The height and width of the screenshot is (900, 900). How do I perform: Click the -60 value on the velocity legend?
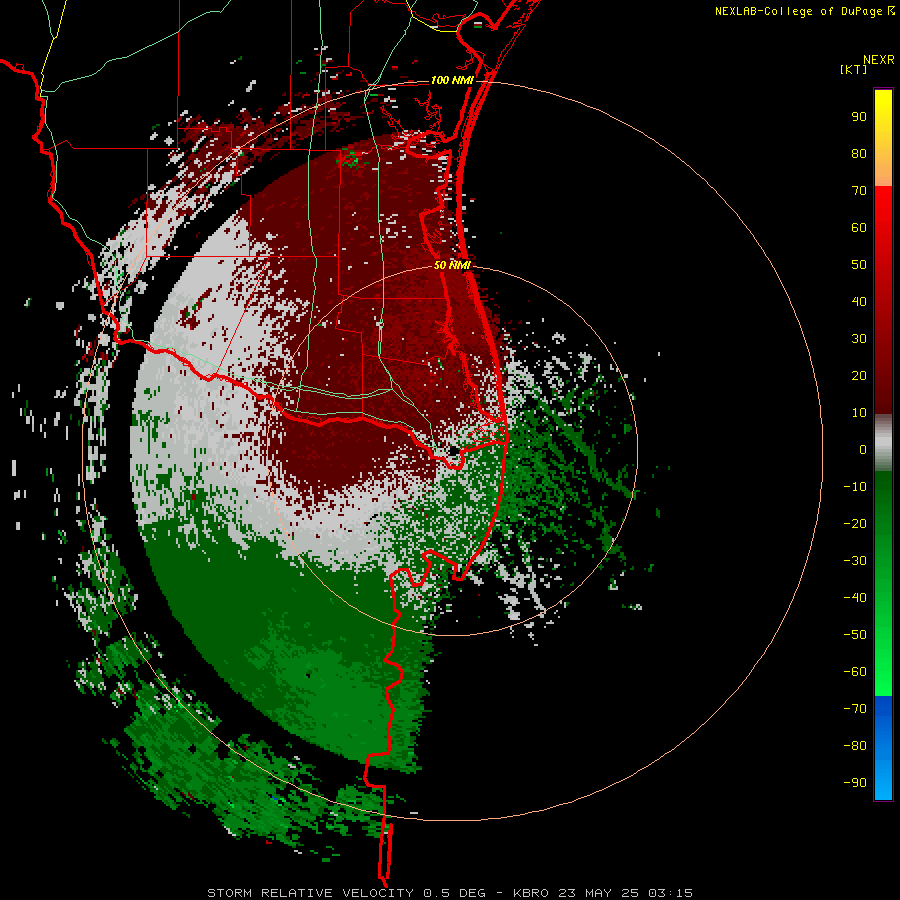(855, 672)
